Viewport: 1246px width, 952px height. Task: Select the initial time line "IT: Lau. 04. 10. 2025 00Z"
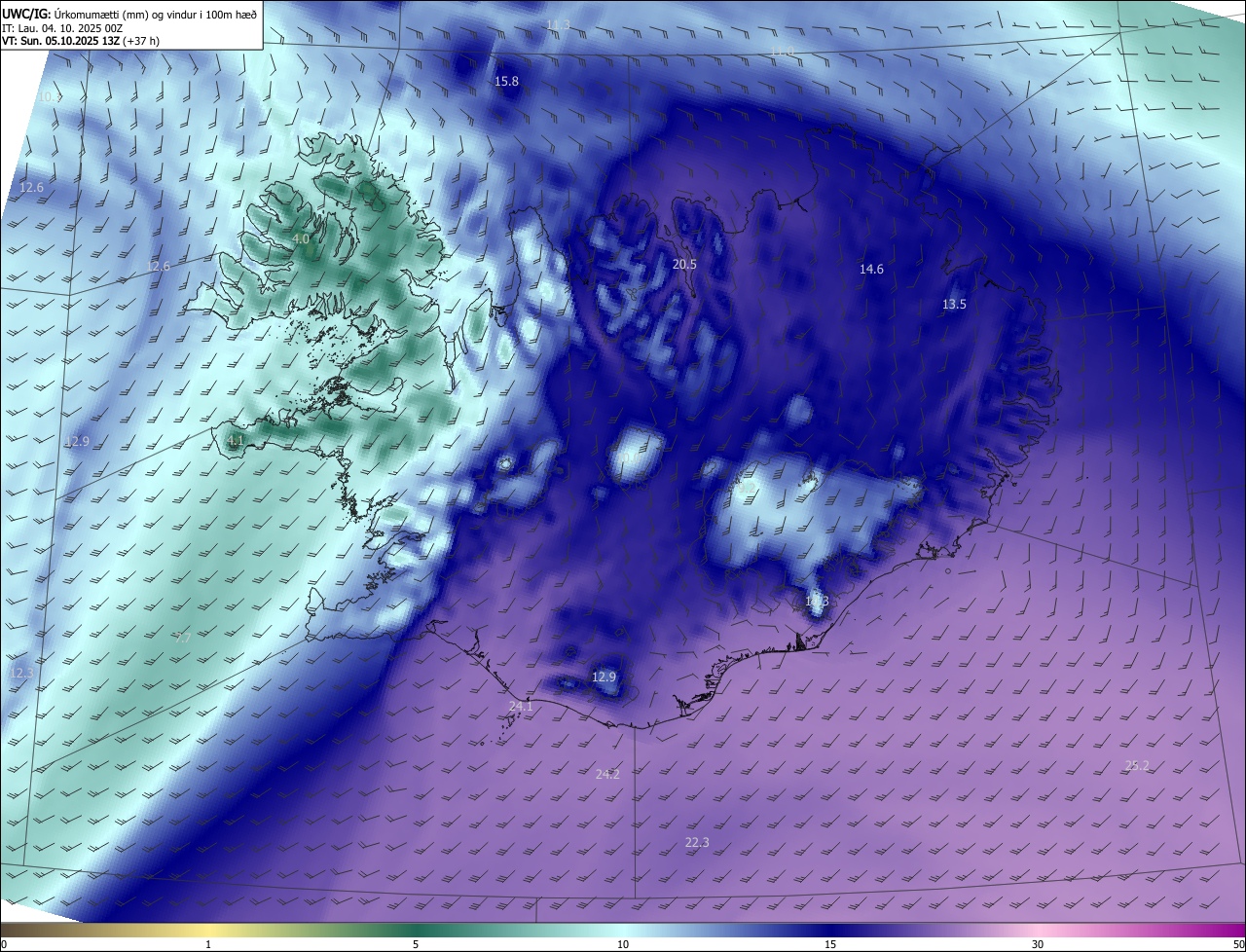point(61,28)
